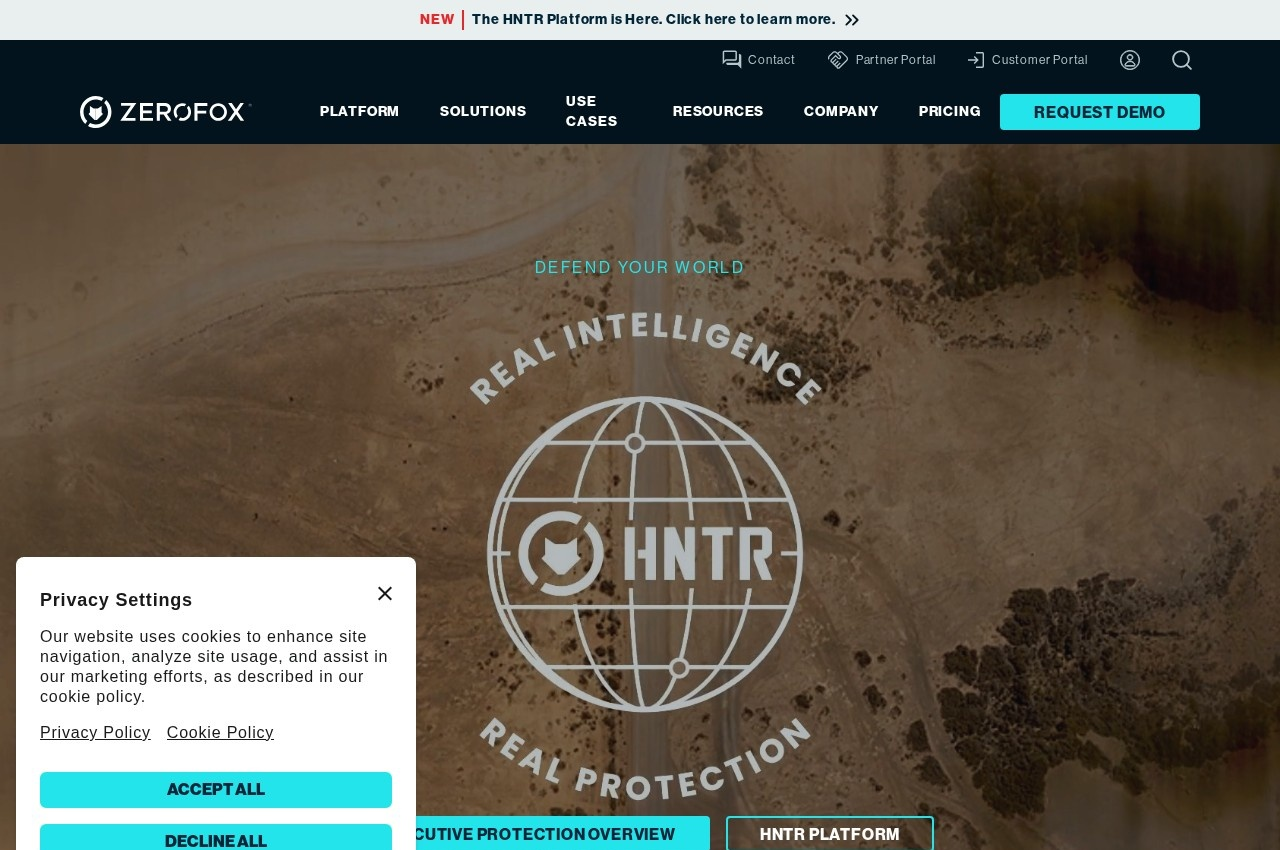The width and height of the screenshot is (1280, 850).
Task: Click the HNTR globe emblem image
Action: (645, 554)
